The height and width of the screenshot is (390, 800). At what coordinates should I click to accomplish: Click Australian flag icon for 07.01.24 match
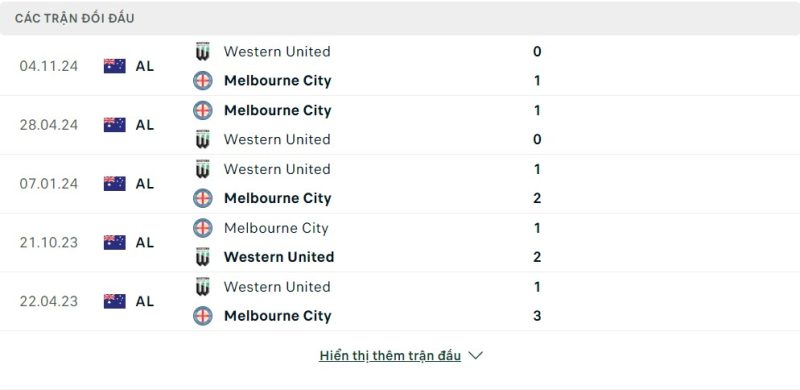tap(115, 184)
